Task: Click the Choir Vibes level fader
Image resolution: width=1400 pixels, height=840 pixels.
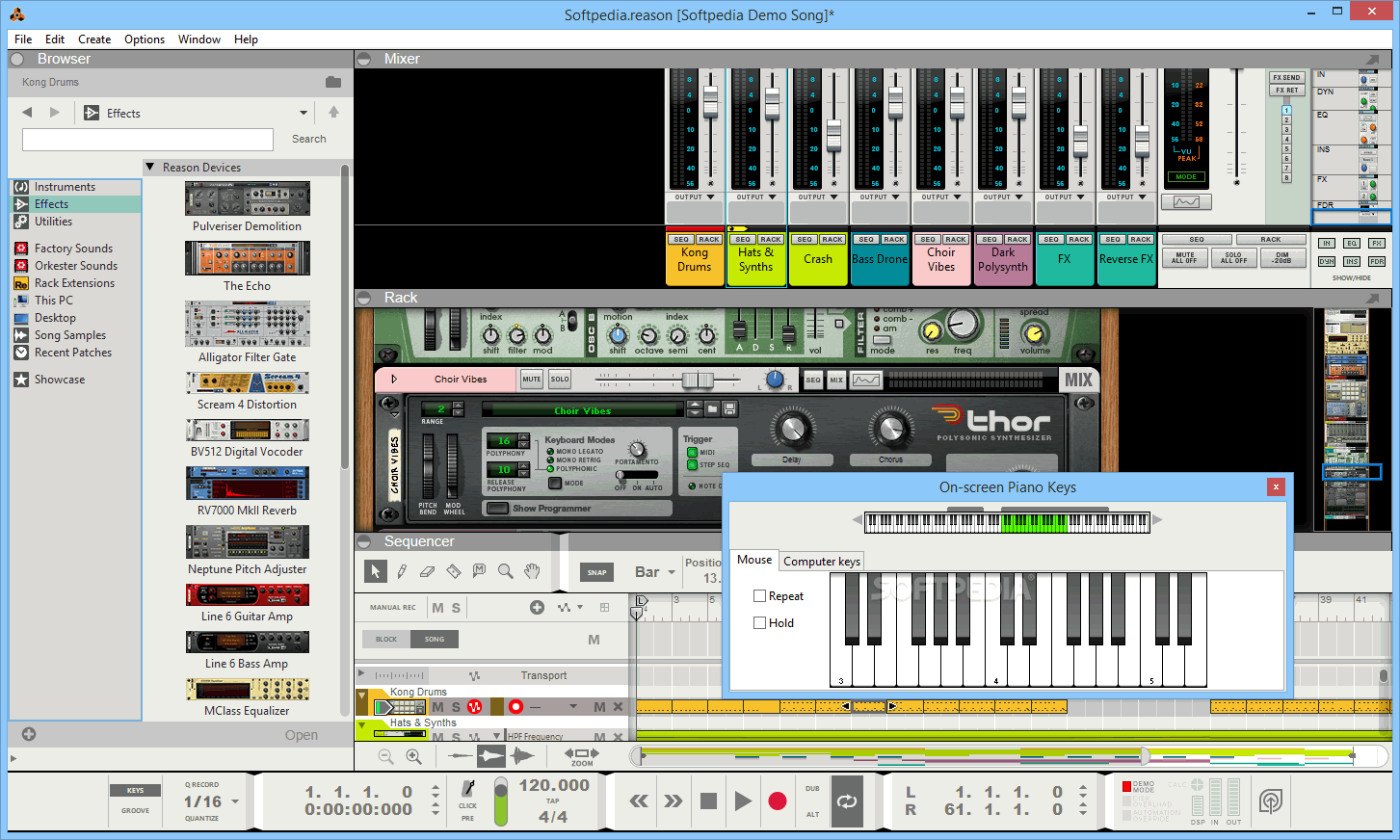Action: (698, 380)
